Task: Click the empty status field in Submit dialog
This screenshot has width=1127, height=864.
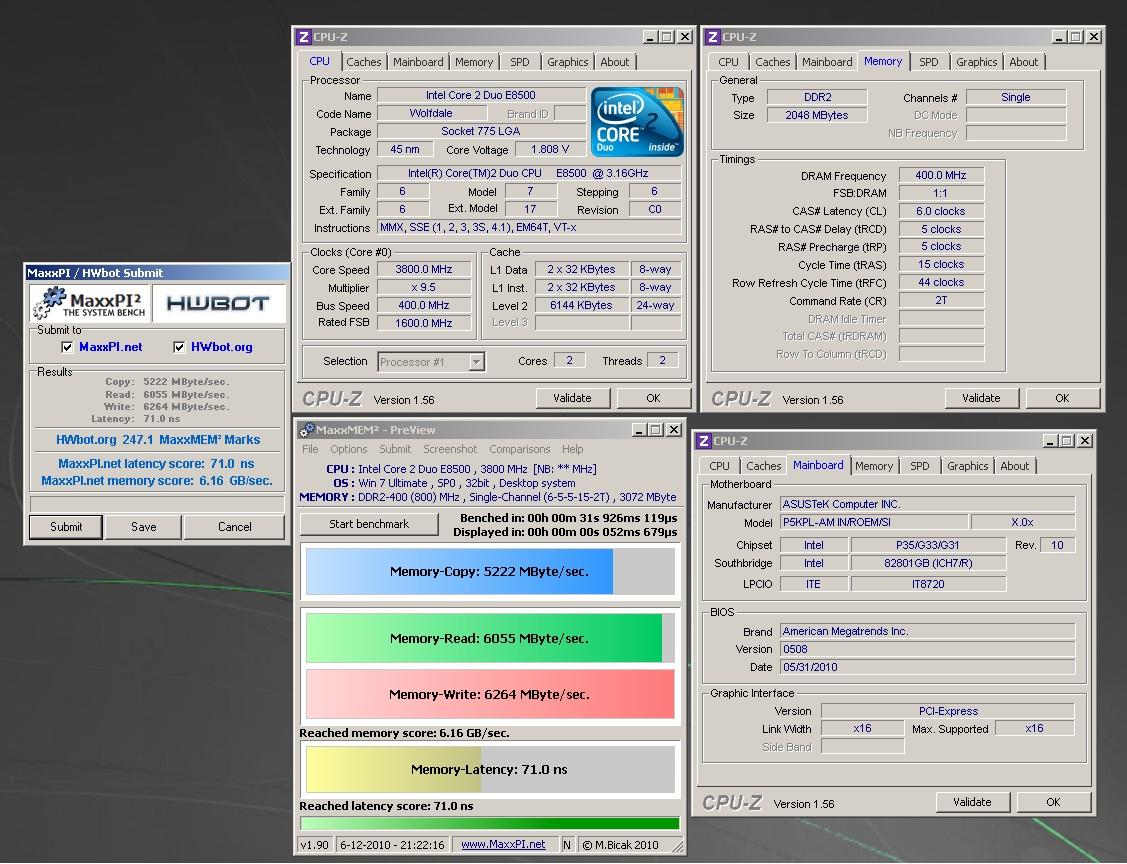Action: pos(157,504)
